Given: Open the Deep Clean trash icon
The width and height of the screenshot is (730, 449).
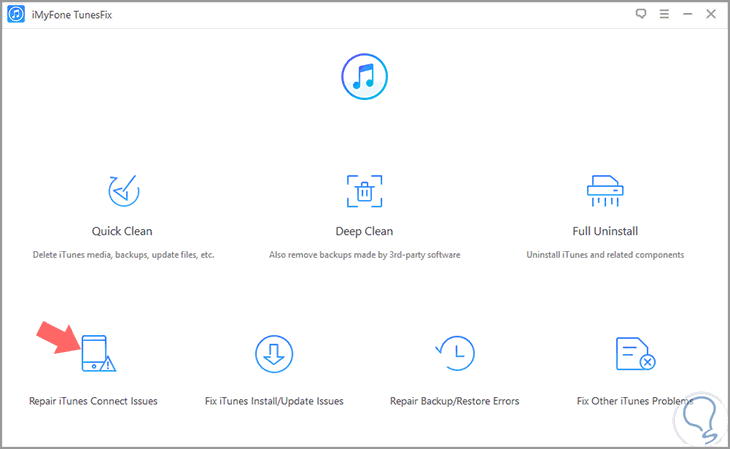Looking at the screenshot, I should pyautogui.click(x=365, y=191).
